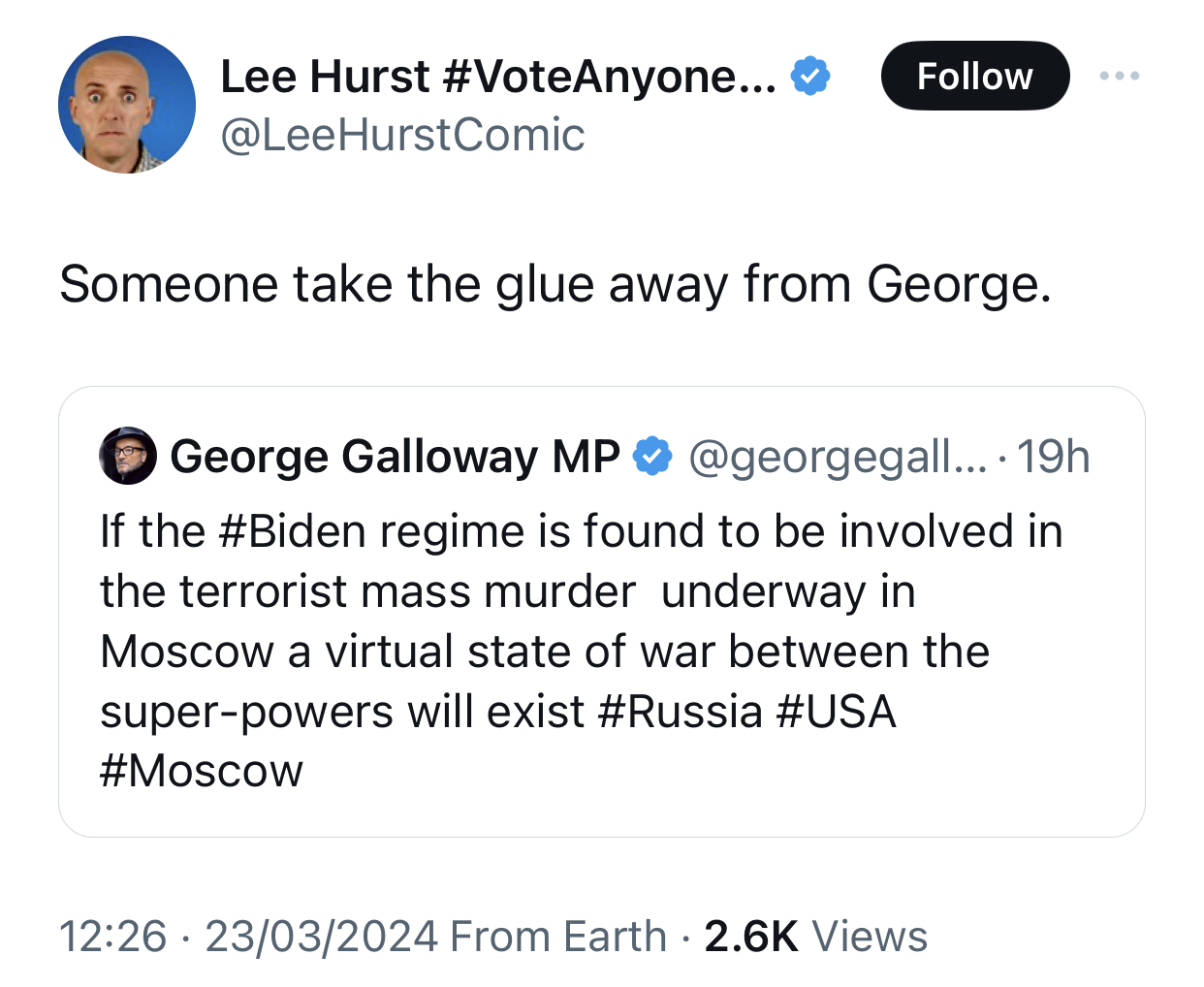Open the George Galloway MP name link
The width and height of the screenshot is (1204, 987).
(x=395, y=457)
